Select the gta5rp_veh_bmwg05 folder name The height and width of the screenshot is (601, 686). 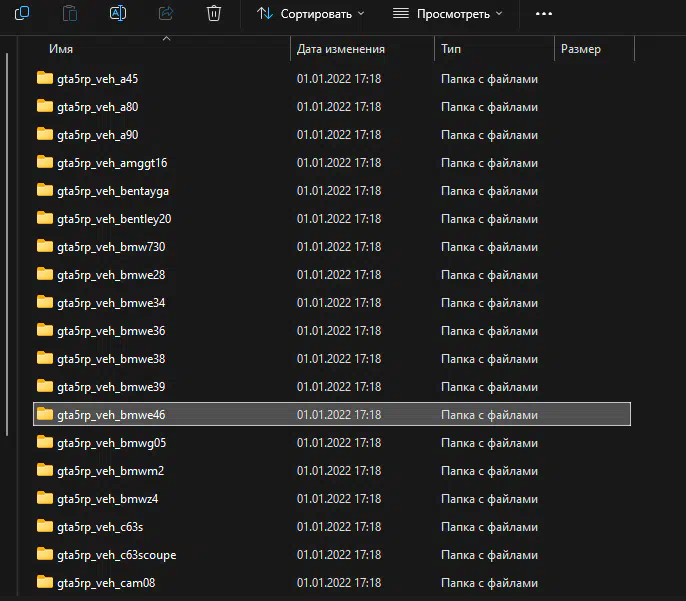pyautogui.click(x=111, y=442)
